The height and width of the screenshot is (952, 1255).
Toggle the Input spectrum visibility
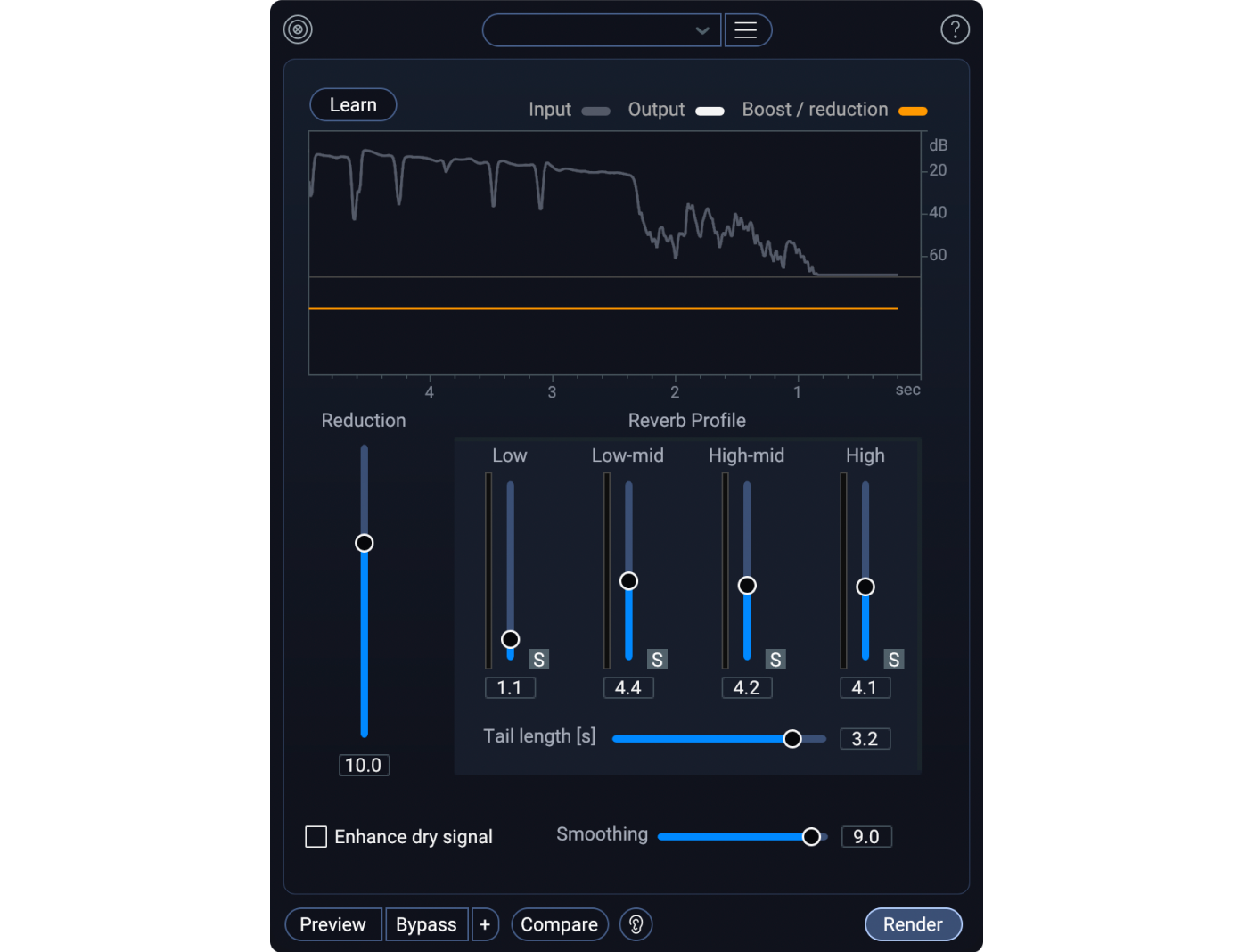[595, 110]
